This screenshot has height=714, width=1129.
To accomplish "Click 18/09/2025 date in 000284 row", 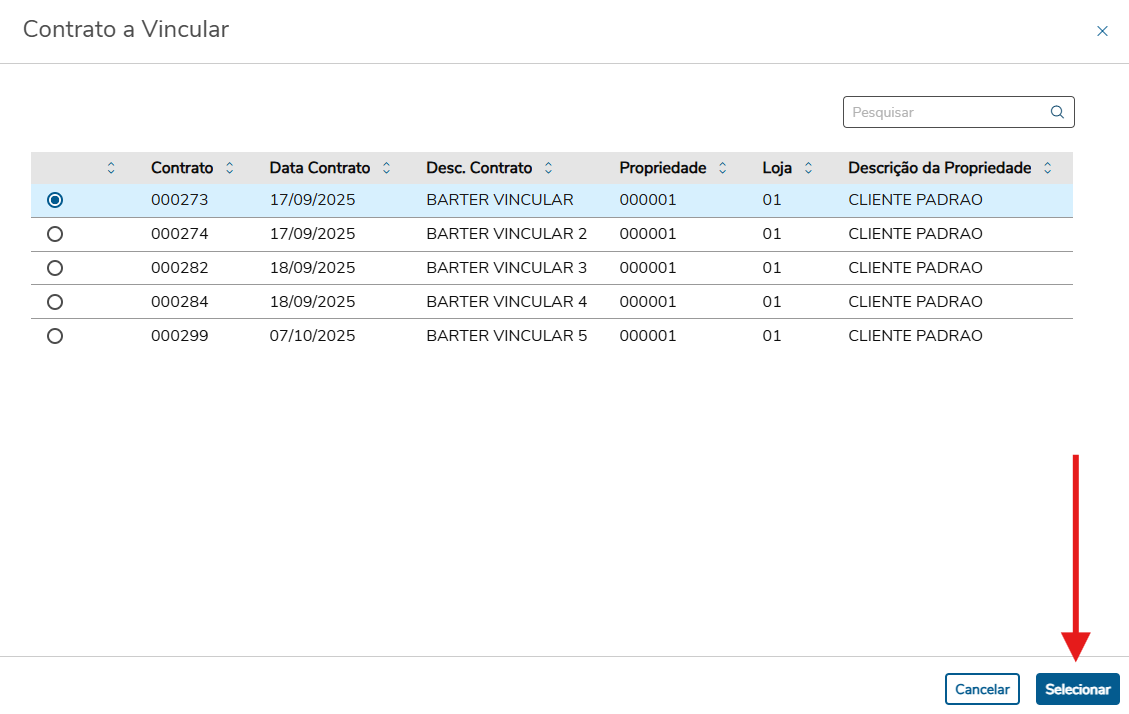I will tap(312, 302).
